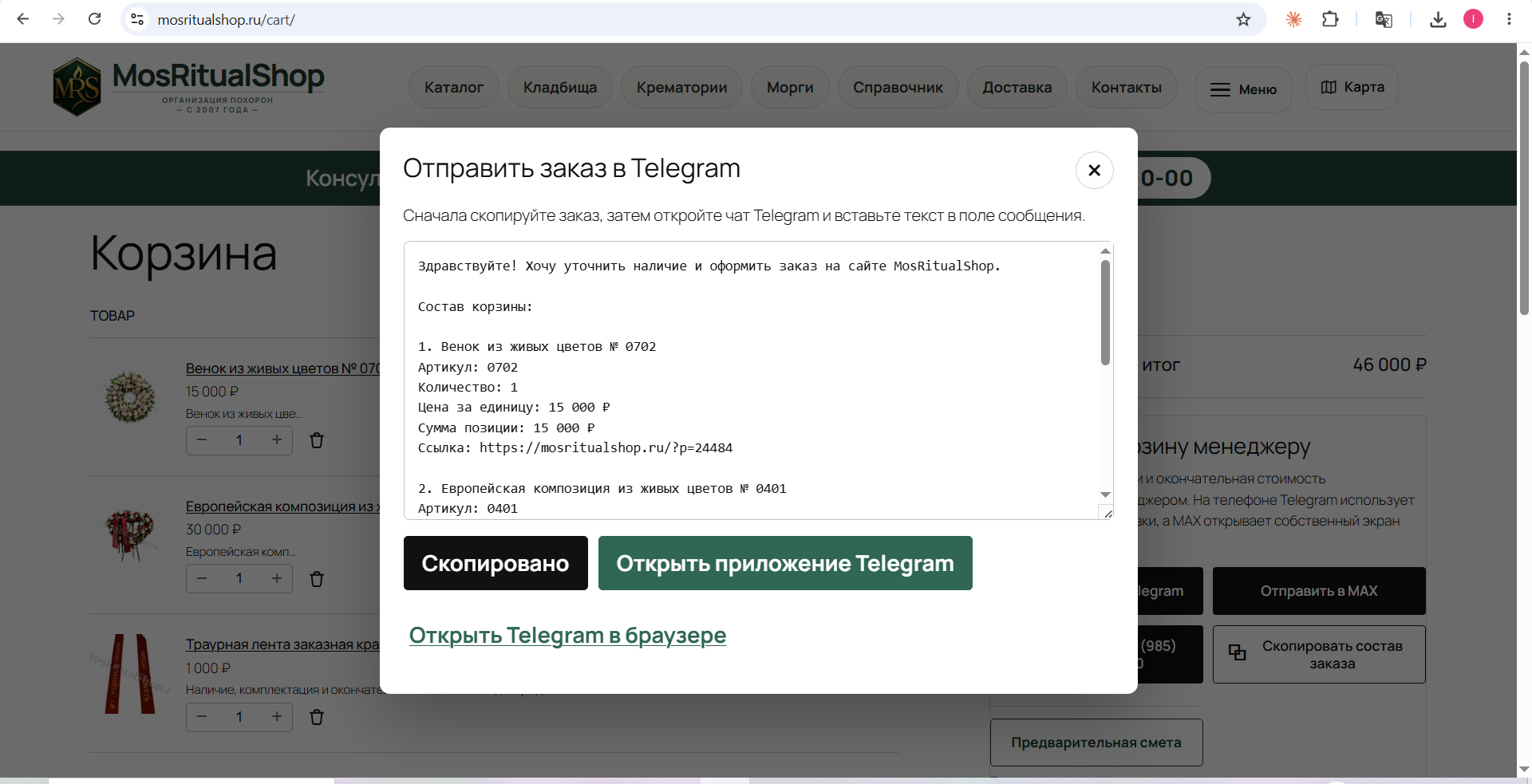Screen dimensions: 1532x784
Task: Decrease quantity of Европейская композиция
Action: [x=202, y=578]
